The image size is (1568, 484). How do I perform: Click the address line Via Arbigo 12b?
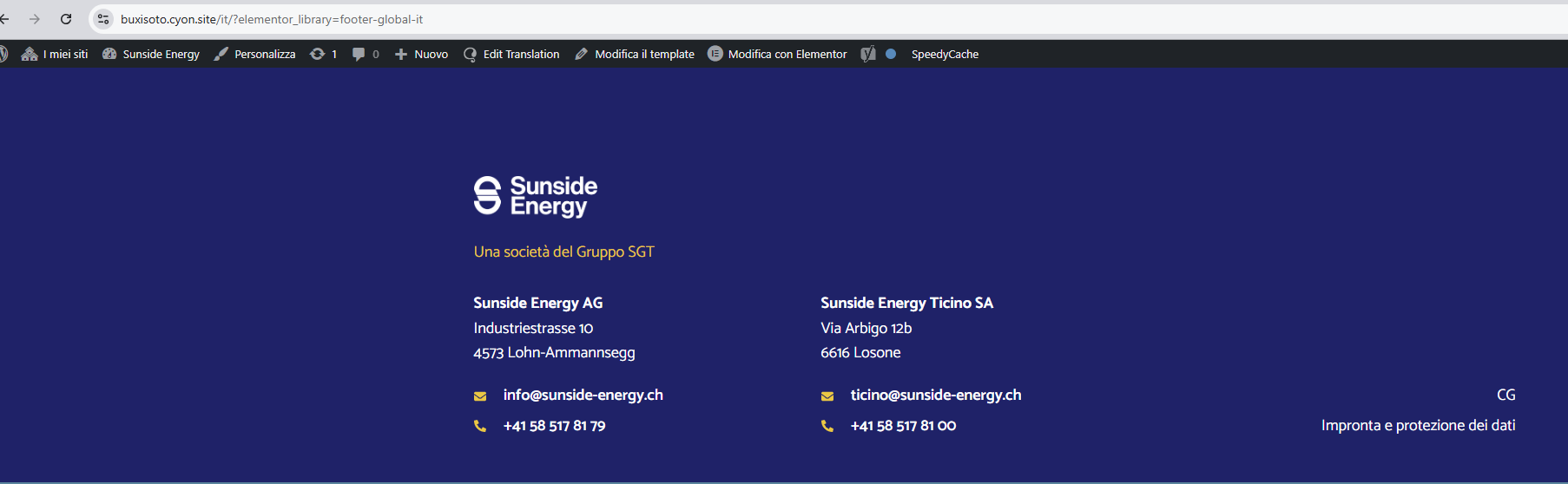click(866, 328)
